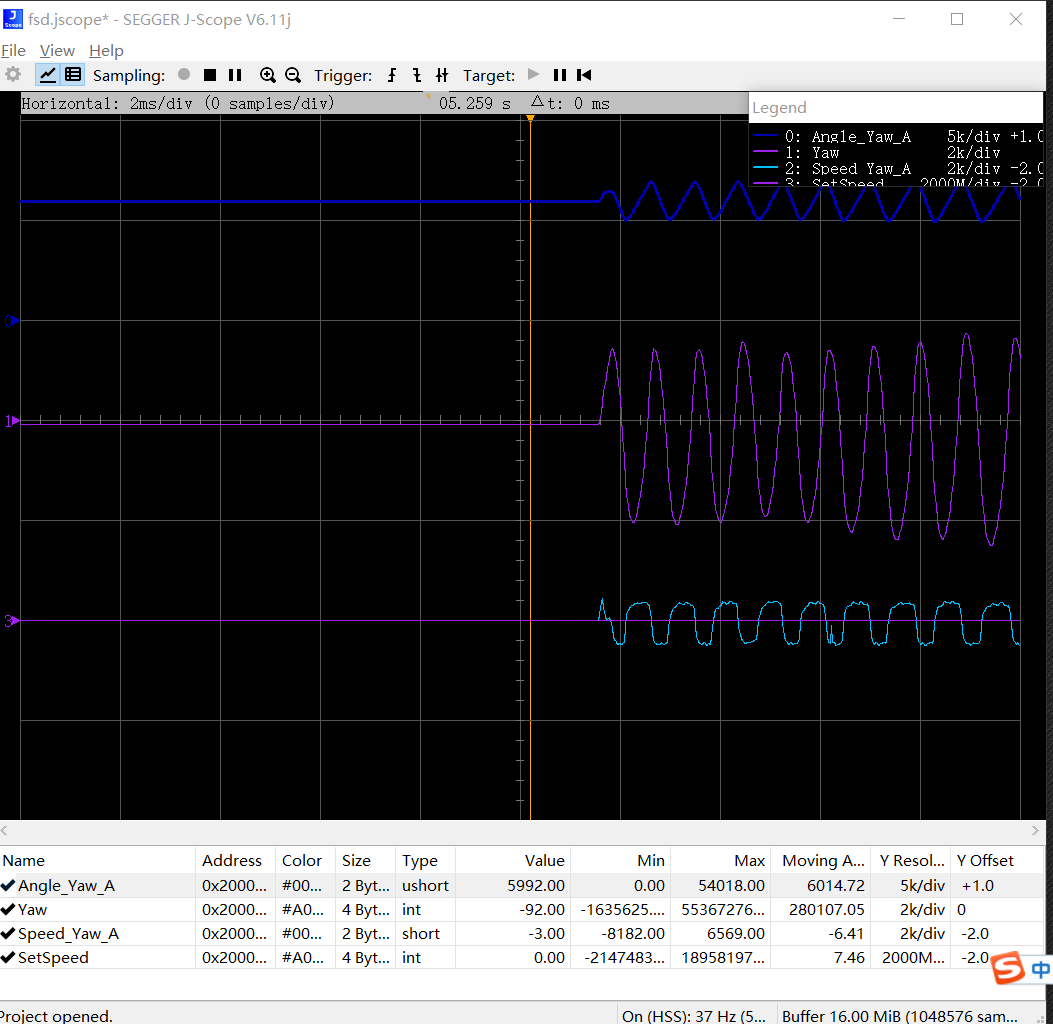
Task: Click SetSpeed Y resolution 2000M
Action: [x=911, y=958]
